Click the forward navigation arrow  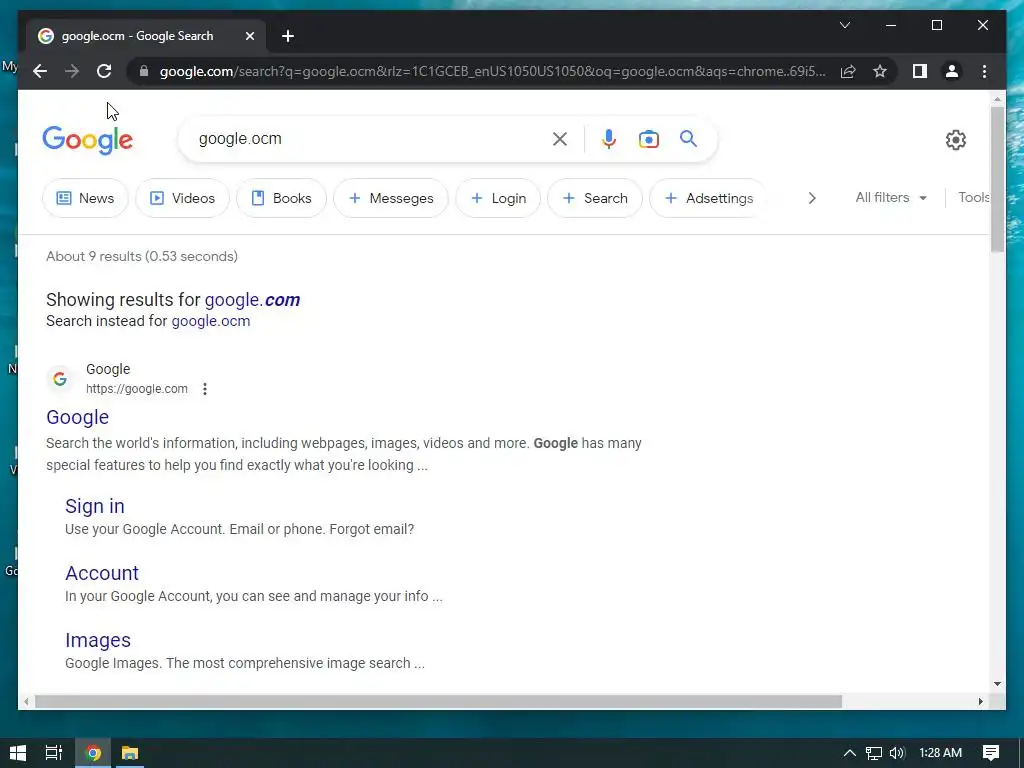click(x=72, y=71)
